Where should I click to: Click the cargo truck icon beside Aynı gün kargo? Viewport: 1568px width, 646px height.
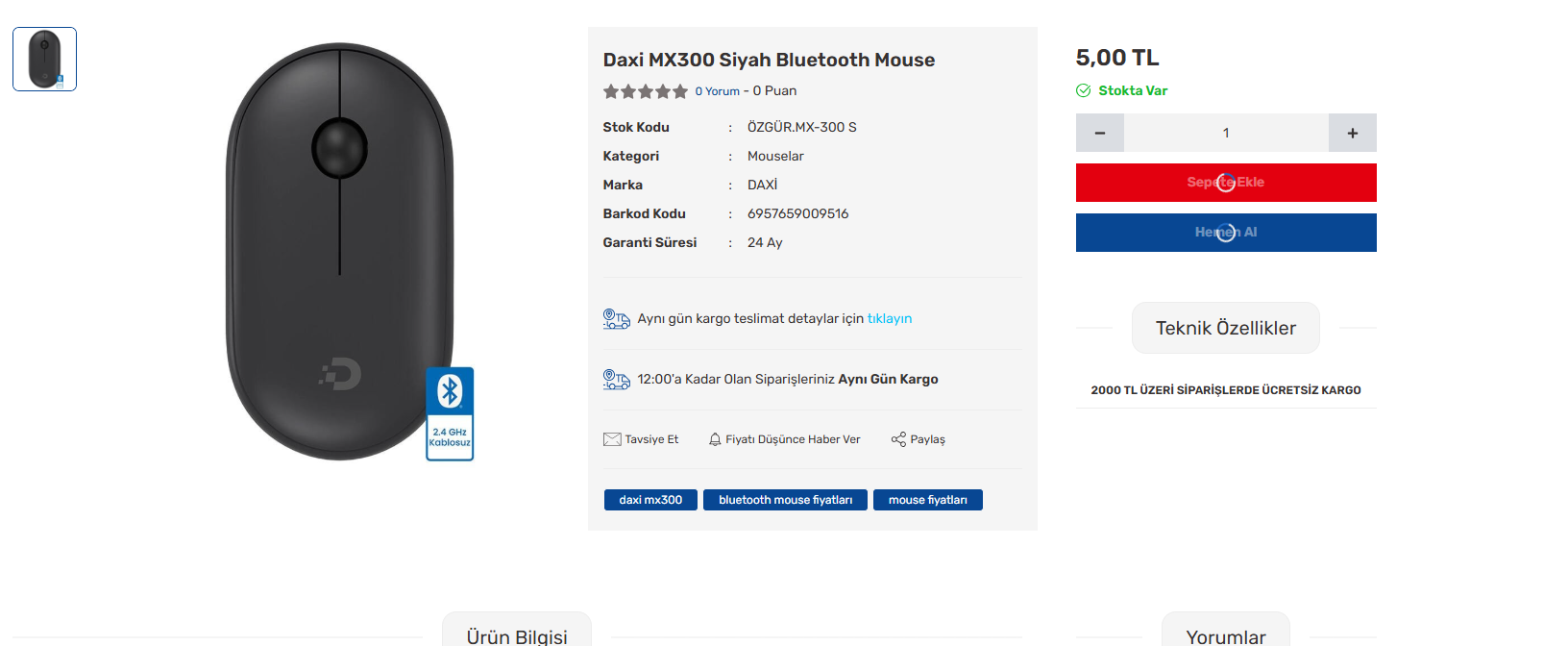coord(617,318)
